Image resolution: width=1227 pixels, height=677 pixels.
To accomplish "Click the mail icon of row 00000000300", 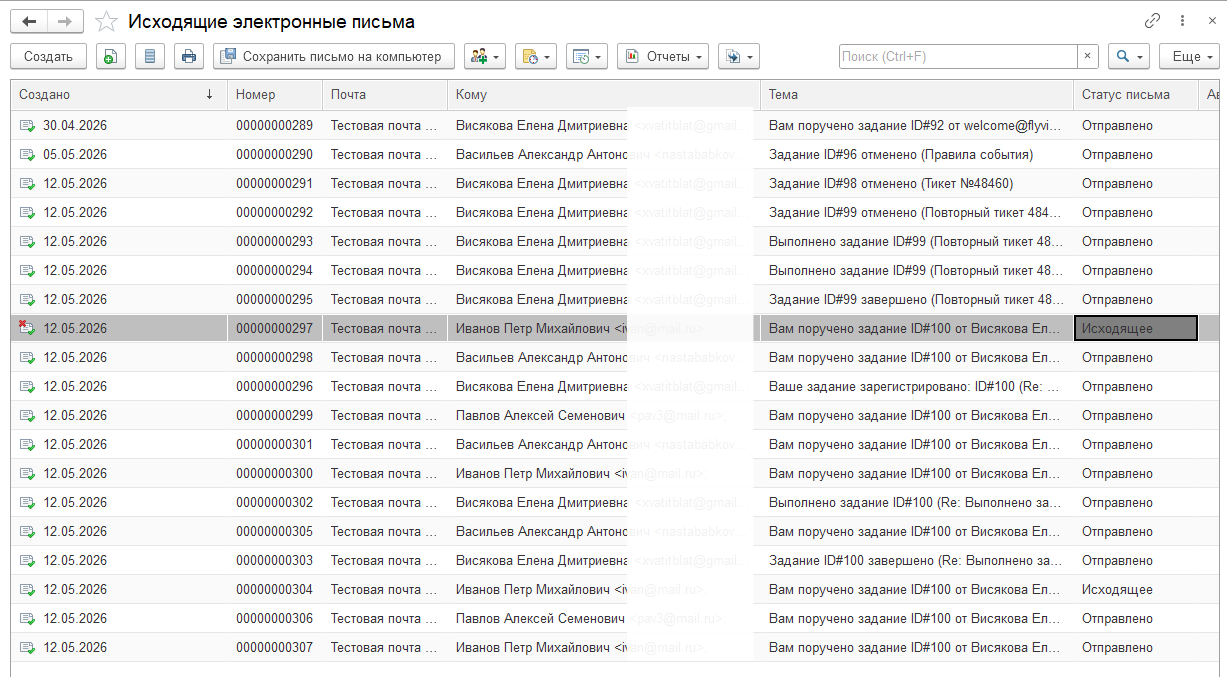I will 27,474.
